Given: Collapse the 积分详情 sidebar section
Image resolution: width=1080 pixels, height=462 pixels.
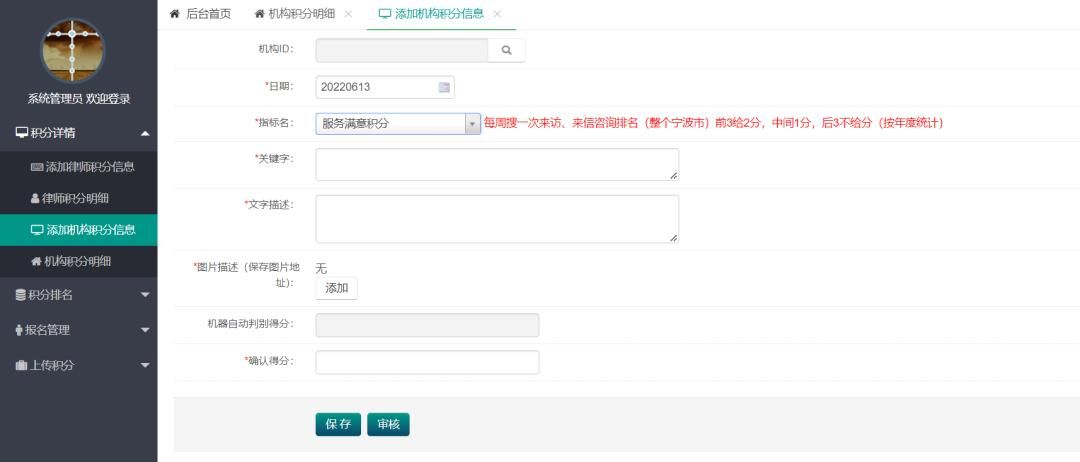Looking at the screenshot, I should [x=78, y=133].
